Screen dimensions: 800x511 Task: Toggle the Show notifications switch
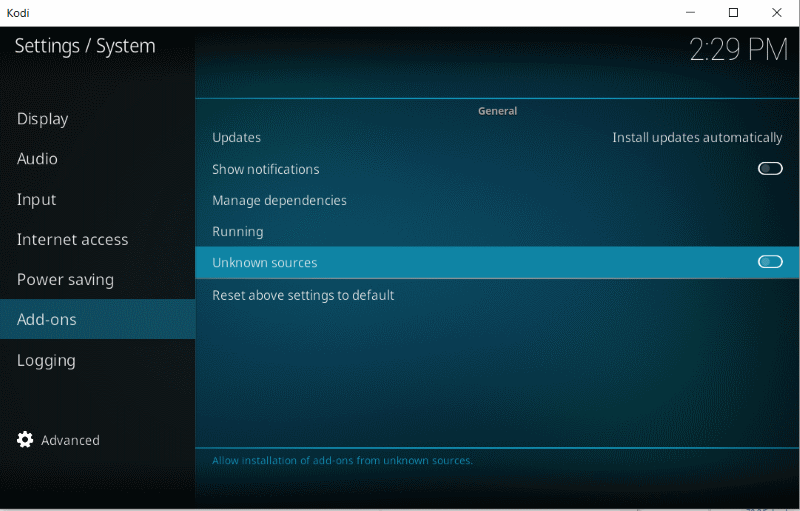(x=770, y=169)
